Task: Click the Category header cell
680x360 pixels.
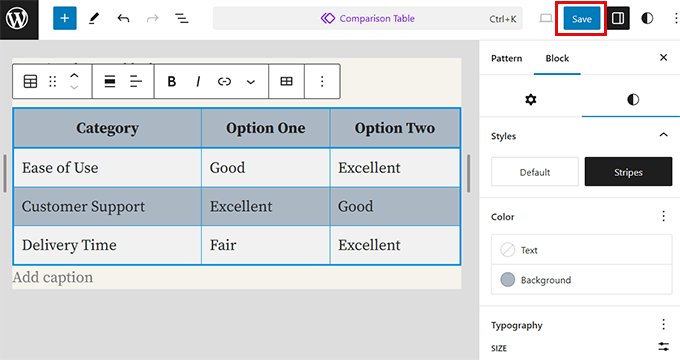Action: tap(108, 128)
